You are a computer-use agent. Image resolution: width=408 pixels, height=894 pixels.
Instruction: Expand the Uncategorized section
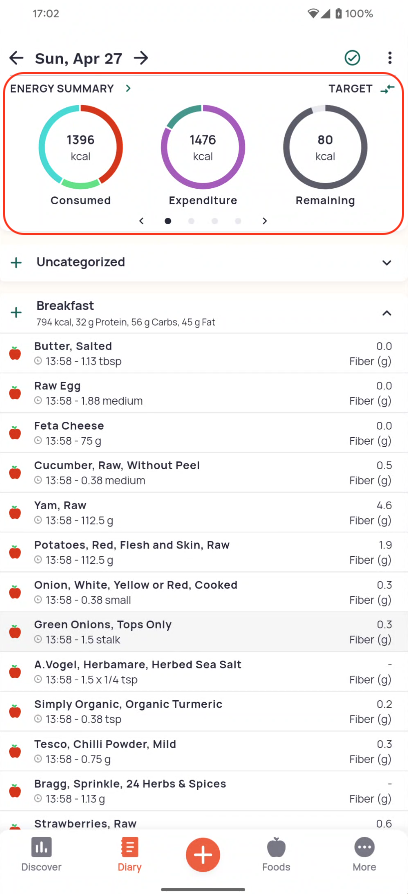387,262
